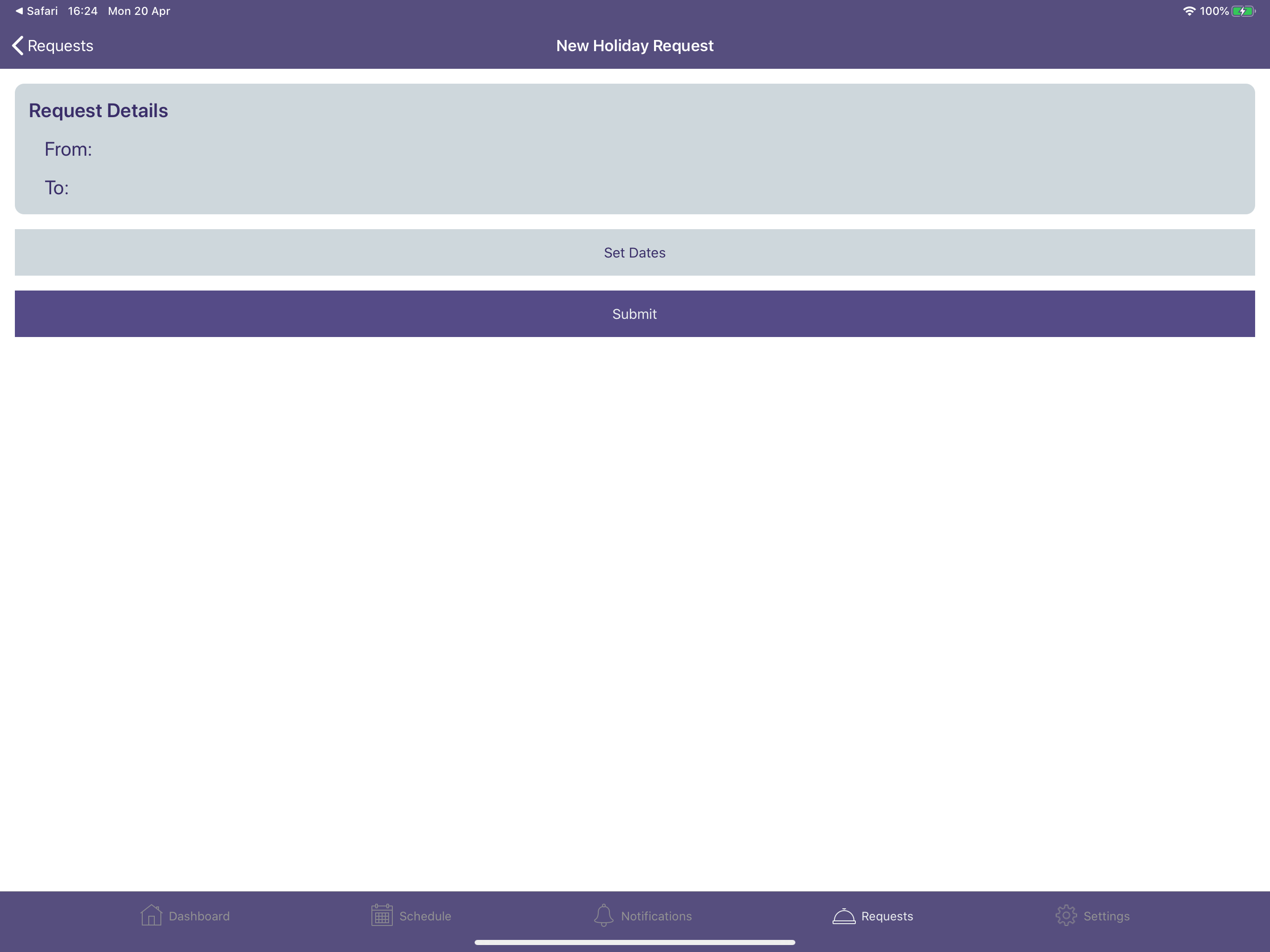Tap the New Holiday Request title
Viewport: 1270px width, 952px height.
[x=635, y=46]
